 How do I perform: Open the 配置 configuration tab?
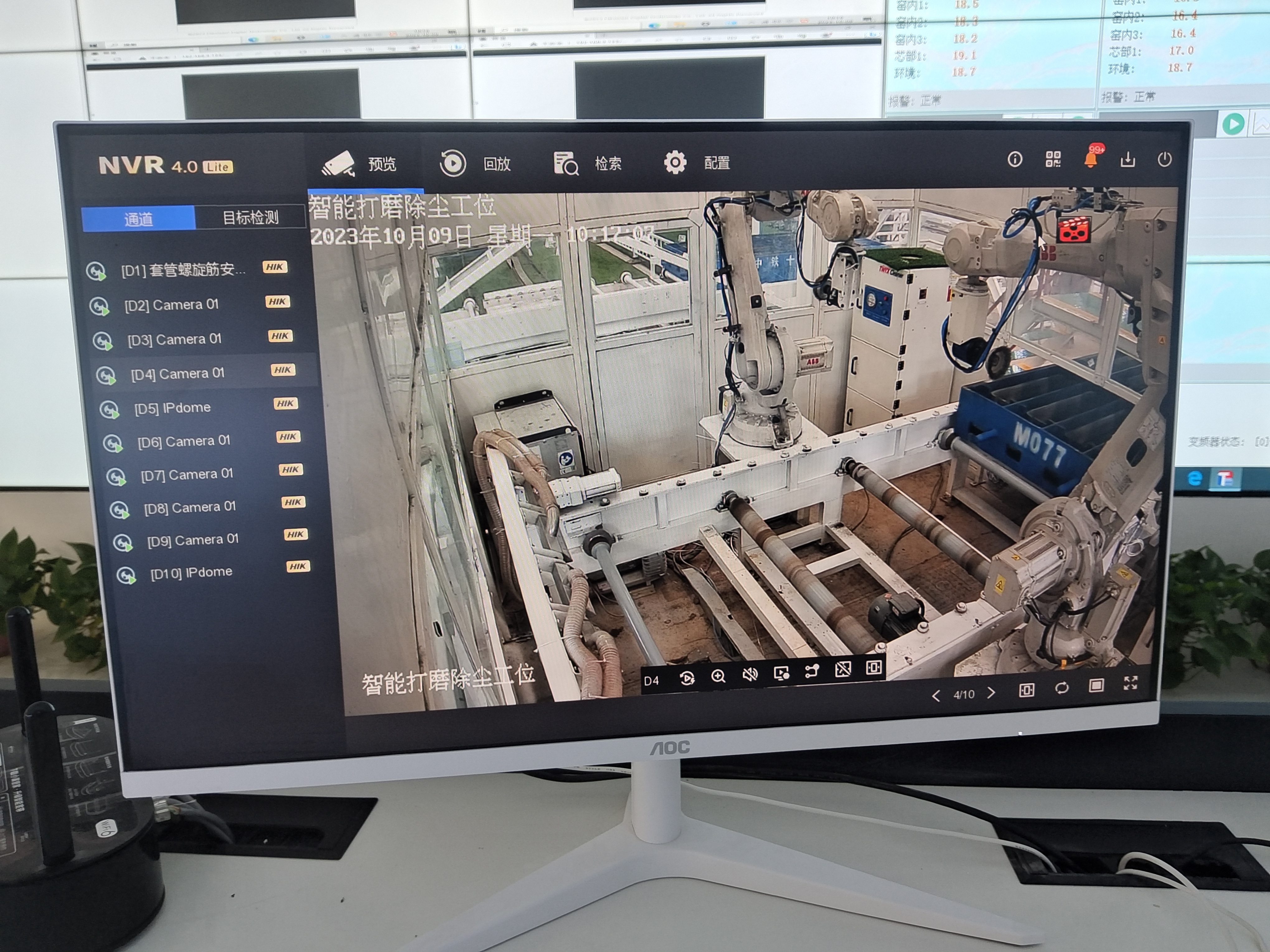point(696,163)
